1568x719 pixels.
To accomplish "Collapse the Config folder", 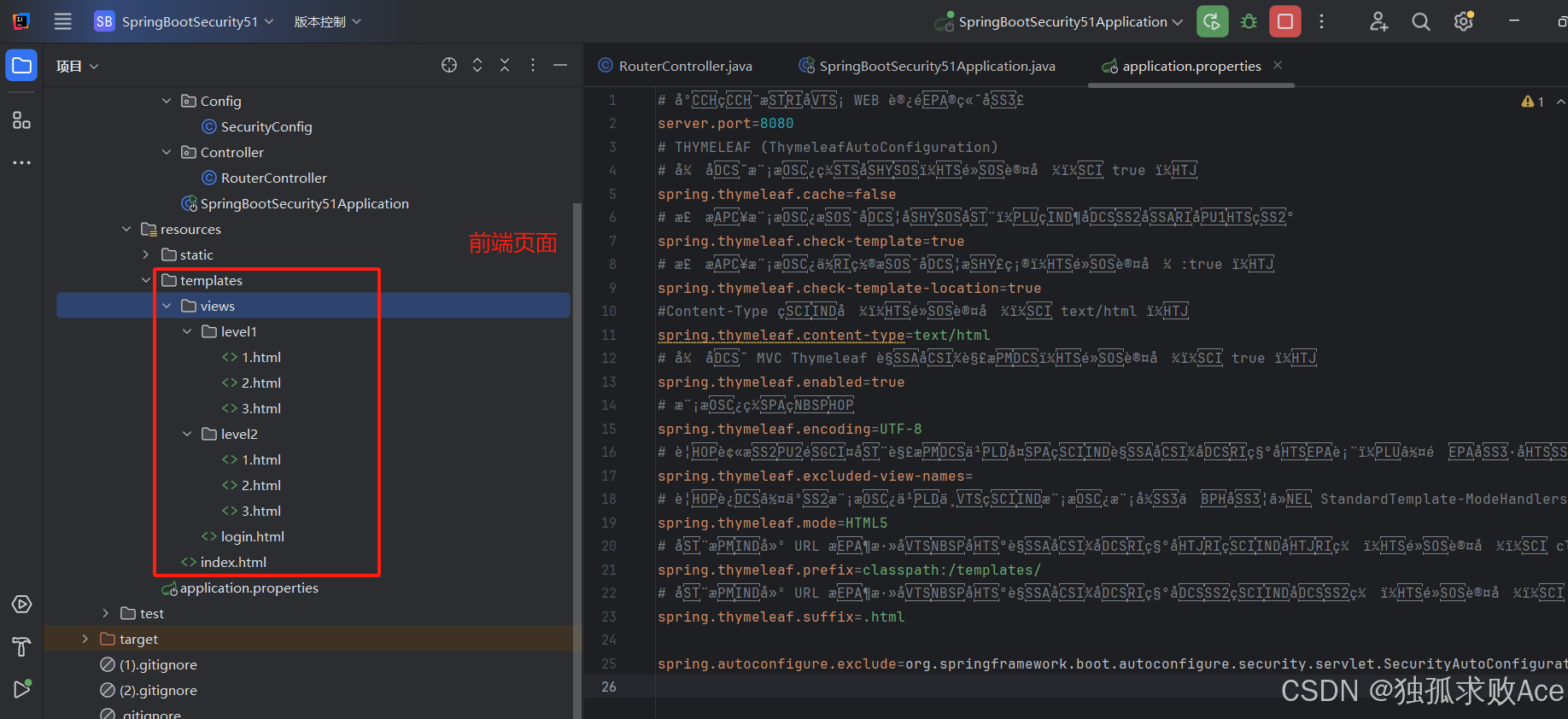I will click(x=167, y=101).
